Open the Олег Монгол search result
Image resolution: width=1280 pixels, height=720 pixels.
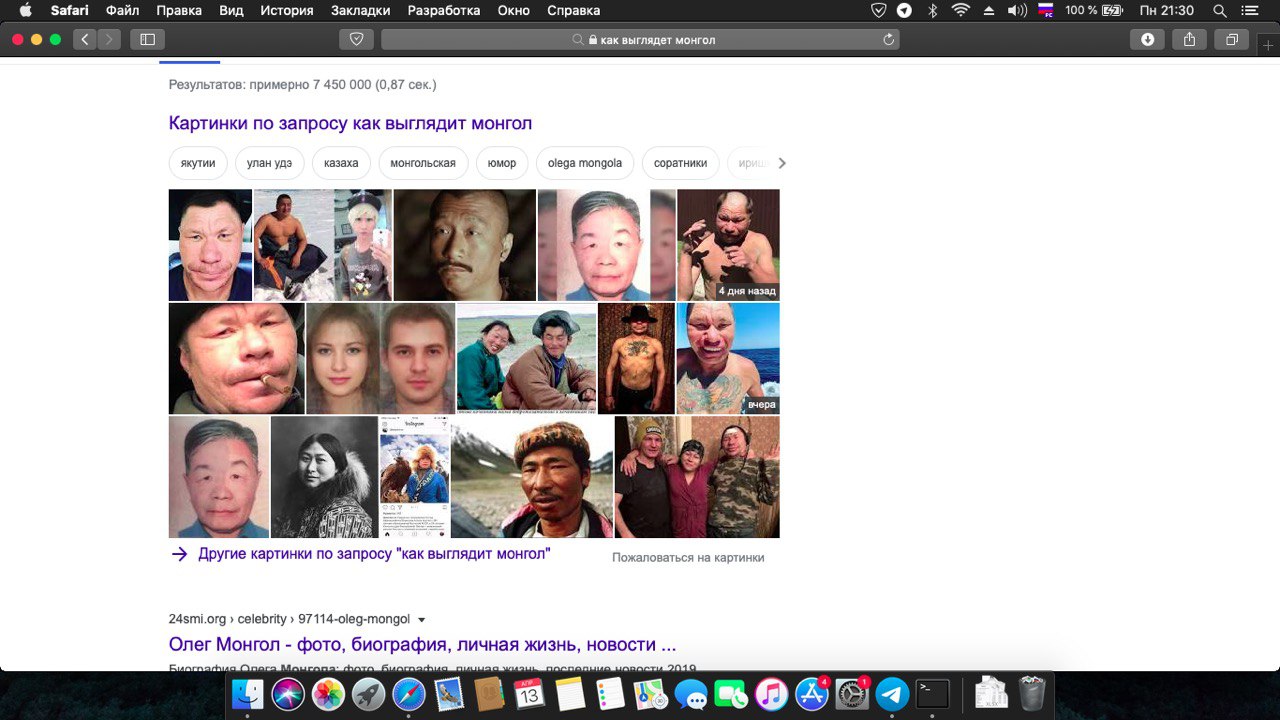tap(422, 644)
